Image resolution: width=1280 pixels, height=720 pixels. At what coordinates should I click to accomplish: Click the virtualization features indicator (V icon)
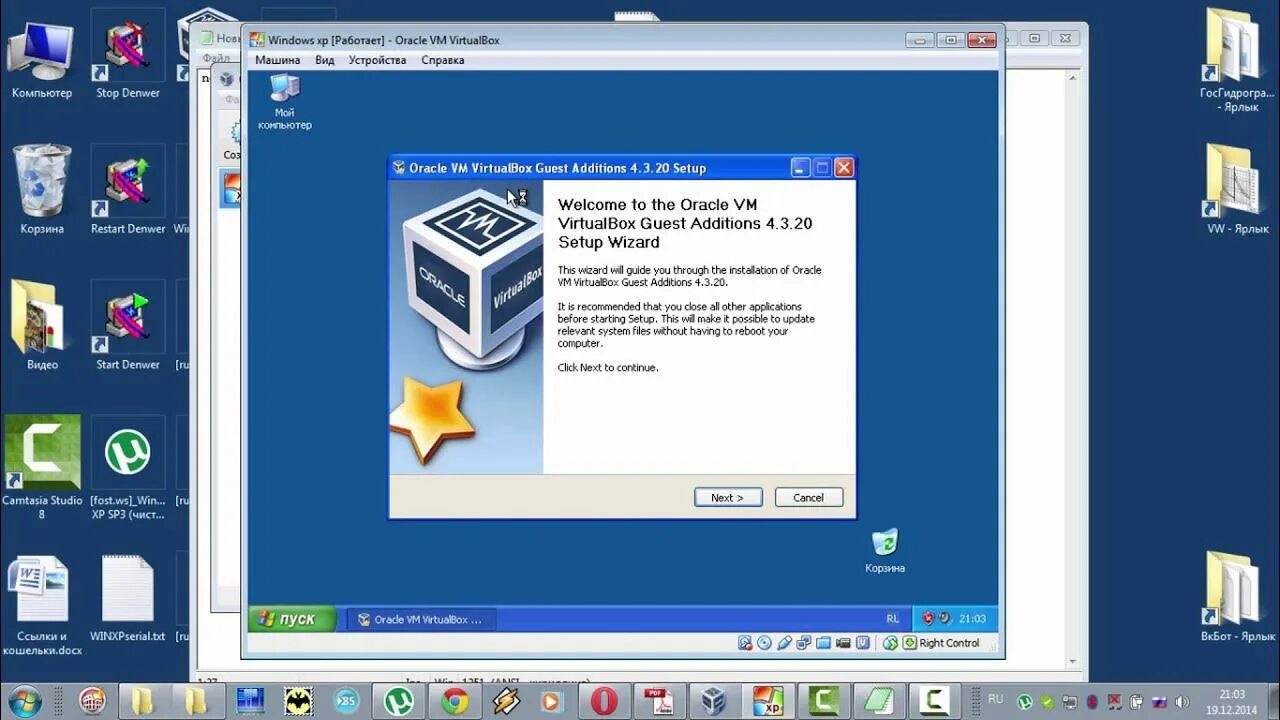tap(861, 643)
